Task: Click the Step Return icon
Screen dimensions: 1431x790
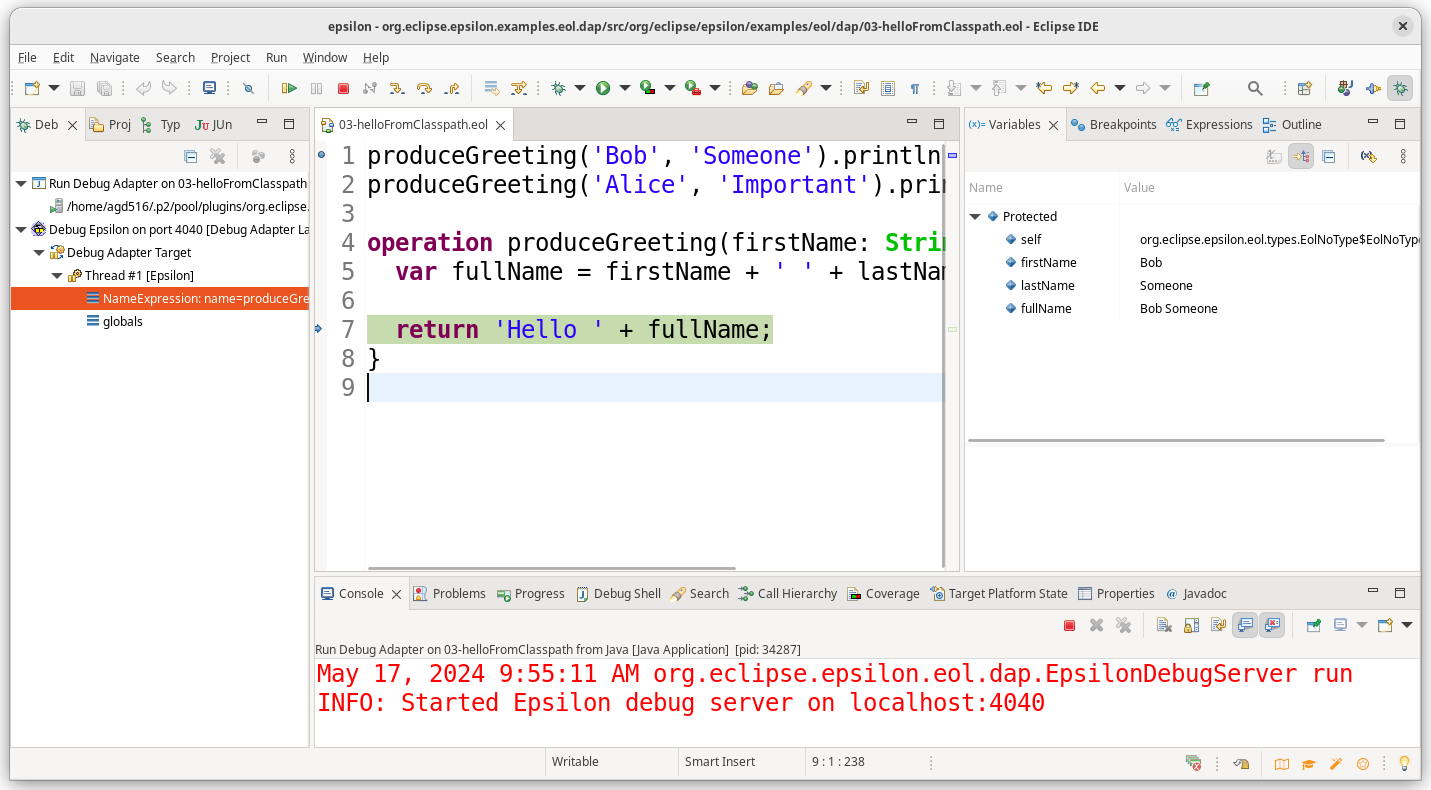Action: coord(451,88)
